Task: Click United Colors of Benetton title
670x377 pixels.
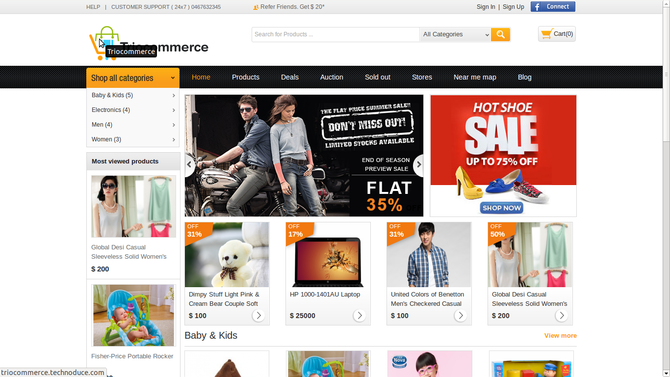Action: pos(427,299)
